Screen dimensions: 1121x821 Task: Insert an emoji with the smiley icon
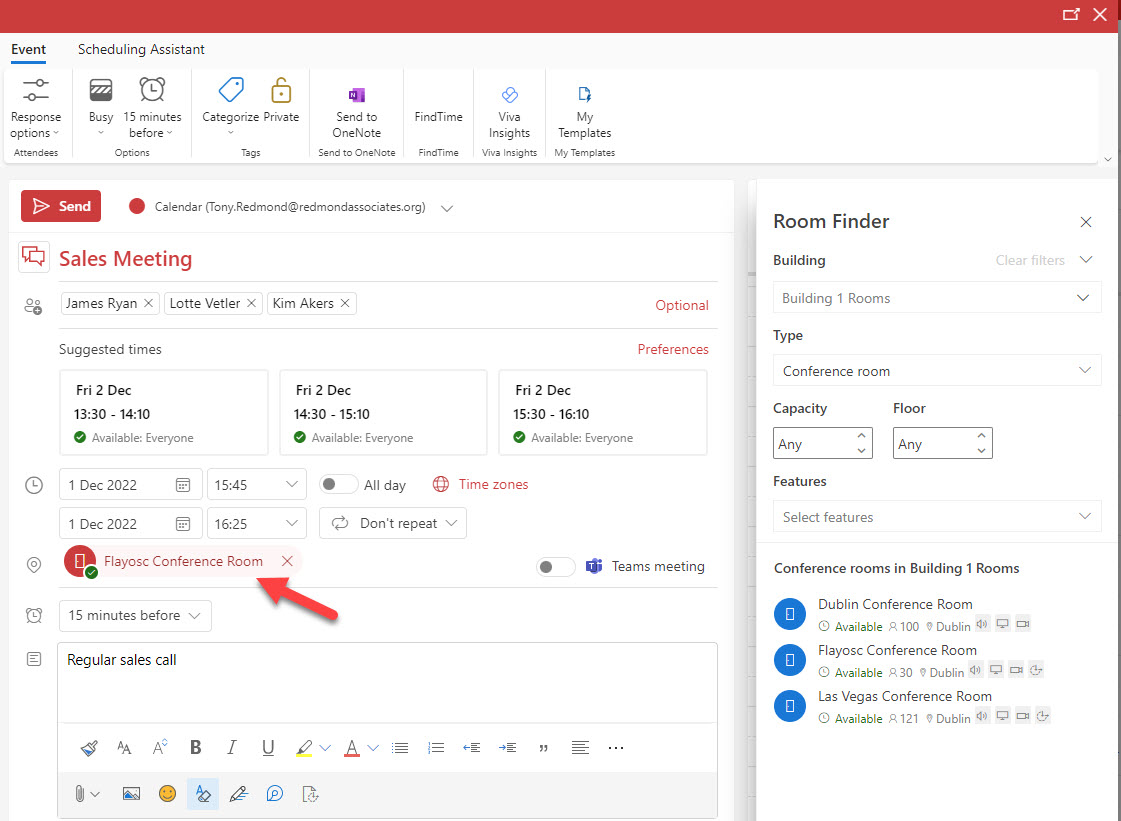point(167,794)
